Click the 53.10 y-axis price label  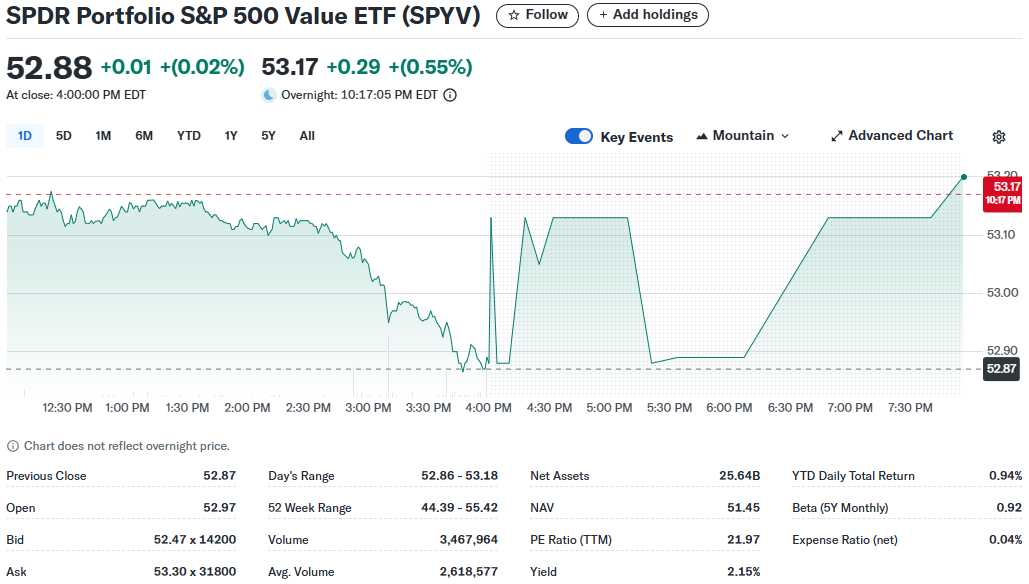click(x=1002, y=235)
